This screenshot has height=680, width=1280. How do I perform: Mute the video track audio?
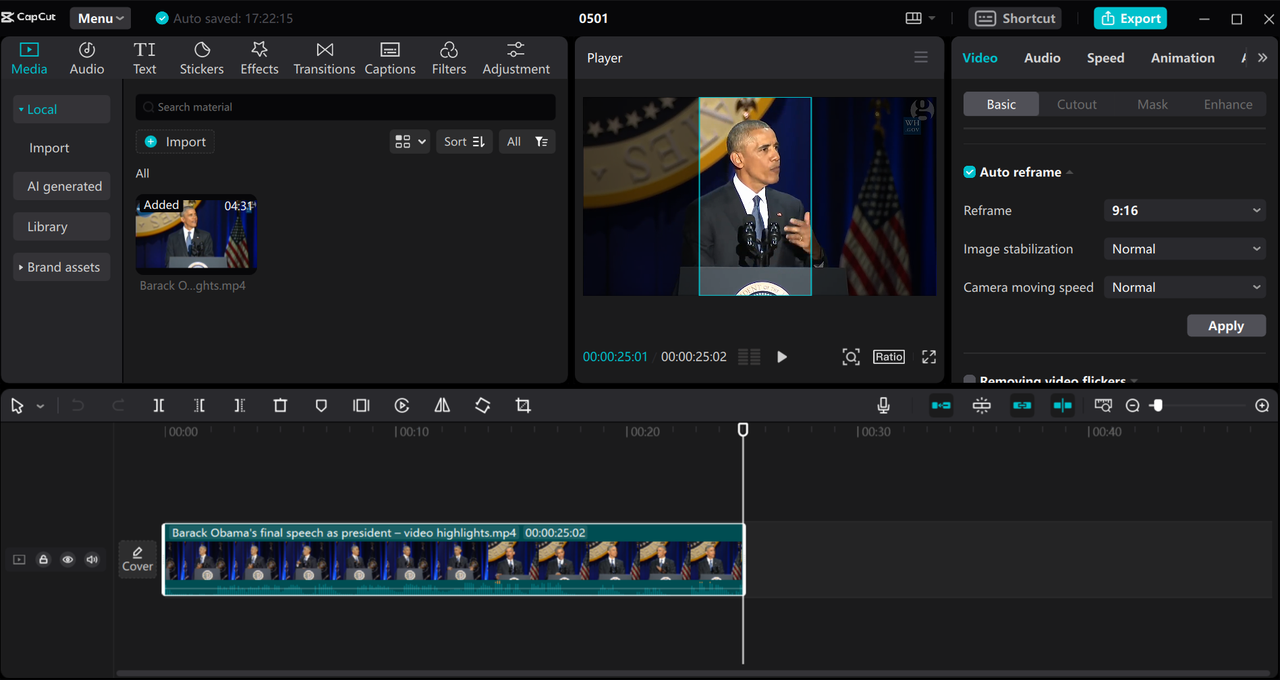click(x=92, y=560)
